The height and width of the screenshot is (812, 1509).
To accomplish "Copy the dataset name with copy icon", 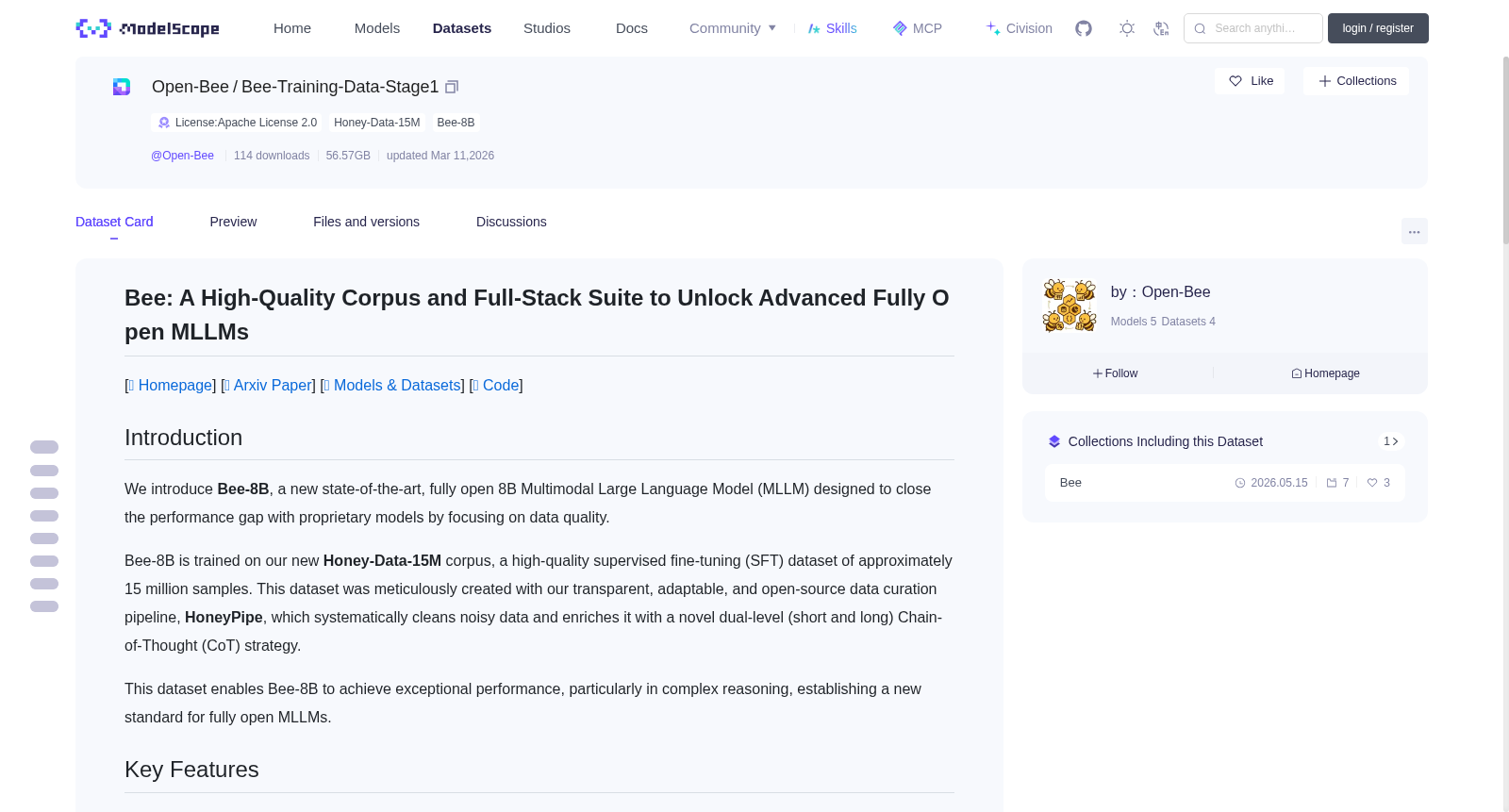I will (452, 87).
